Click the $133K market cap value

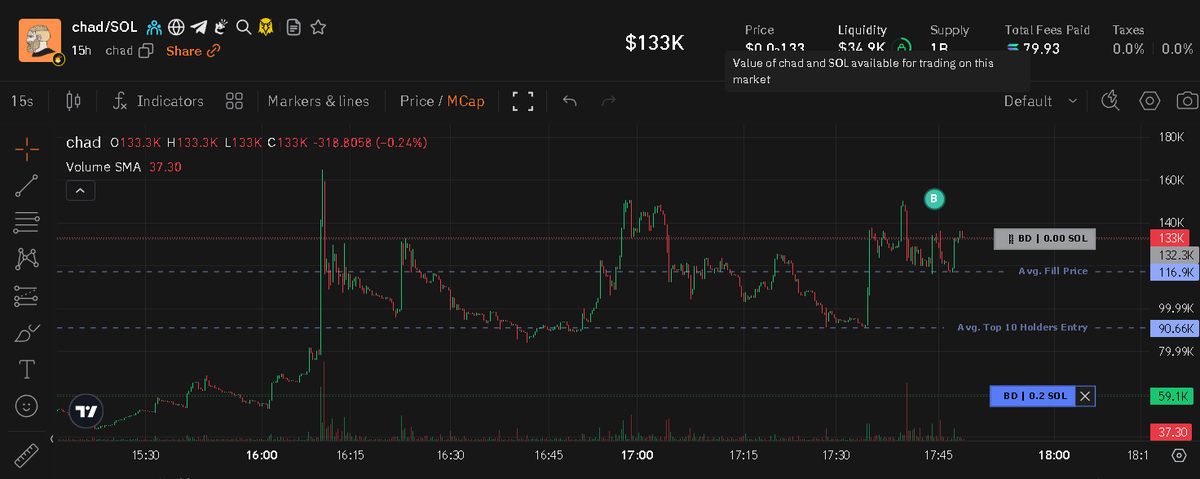pyautogui.click(x=654, y=42)
